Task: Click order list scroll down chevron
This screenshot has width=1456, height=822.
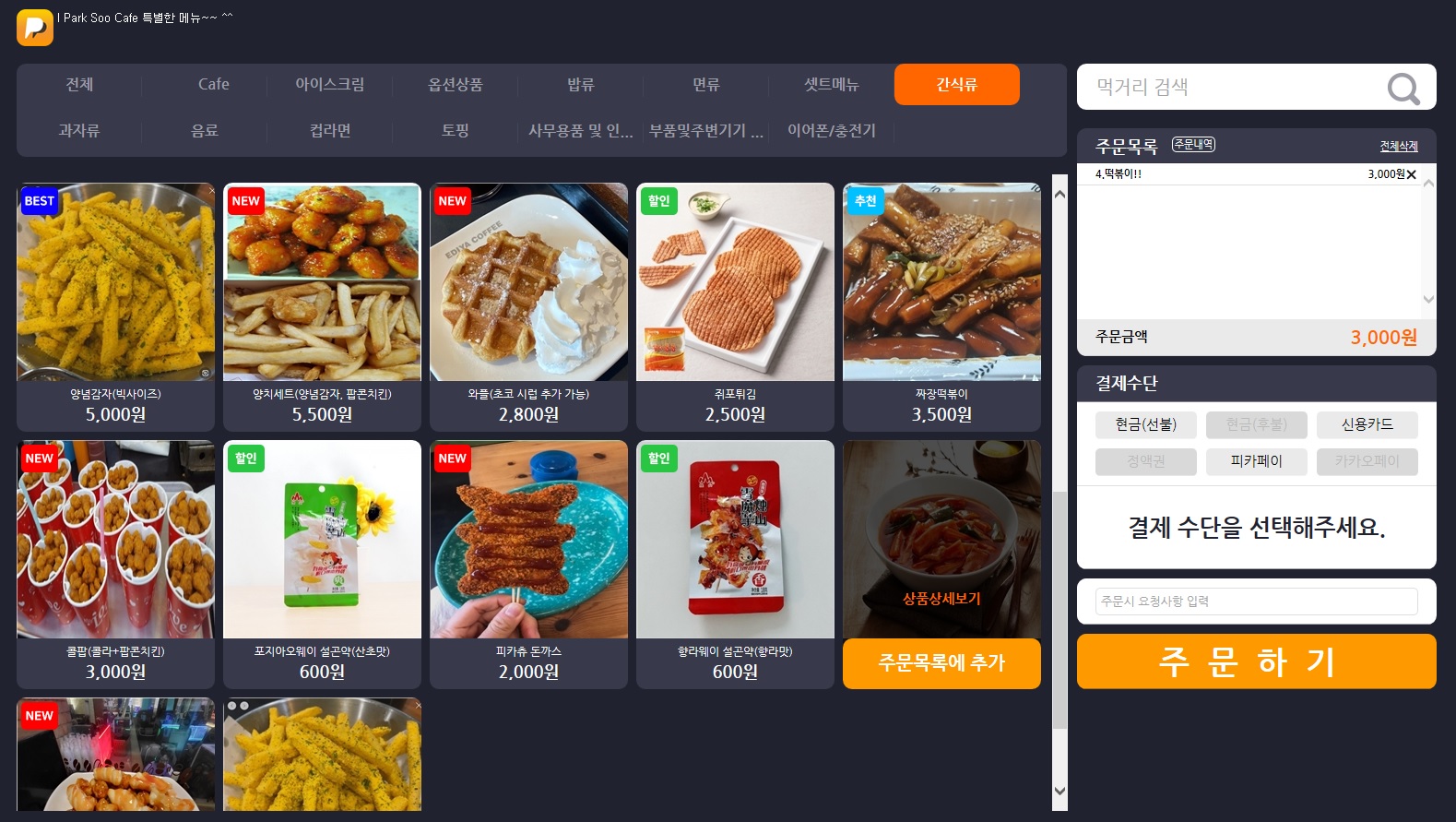Action: (x=1428, y=299)
